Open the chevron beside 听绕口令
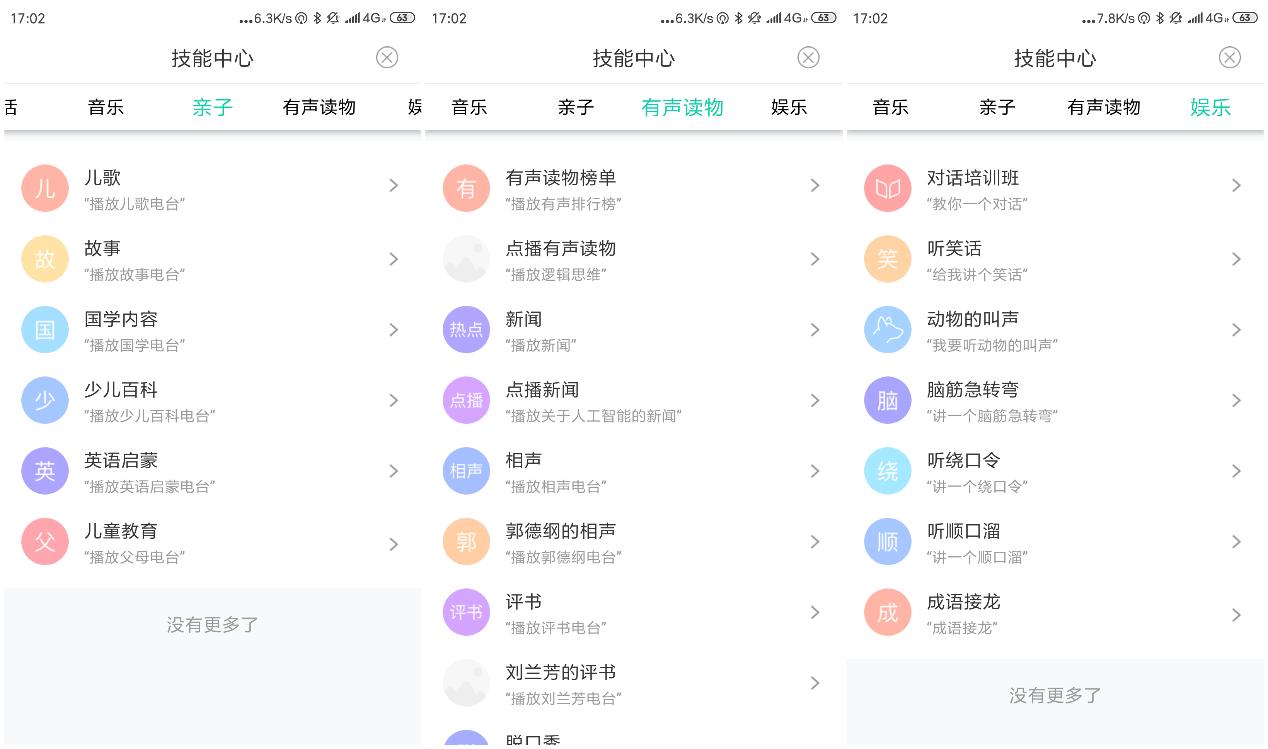The width and height of the screenshot is (1268, 749). coord(1236,471)
